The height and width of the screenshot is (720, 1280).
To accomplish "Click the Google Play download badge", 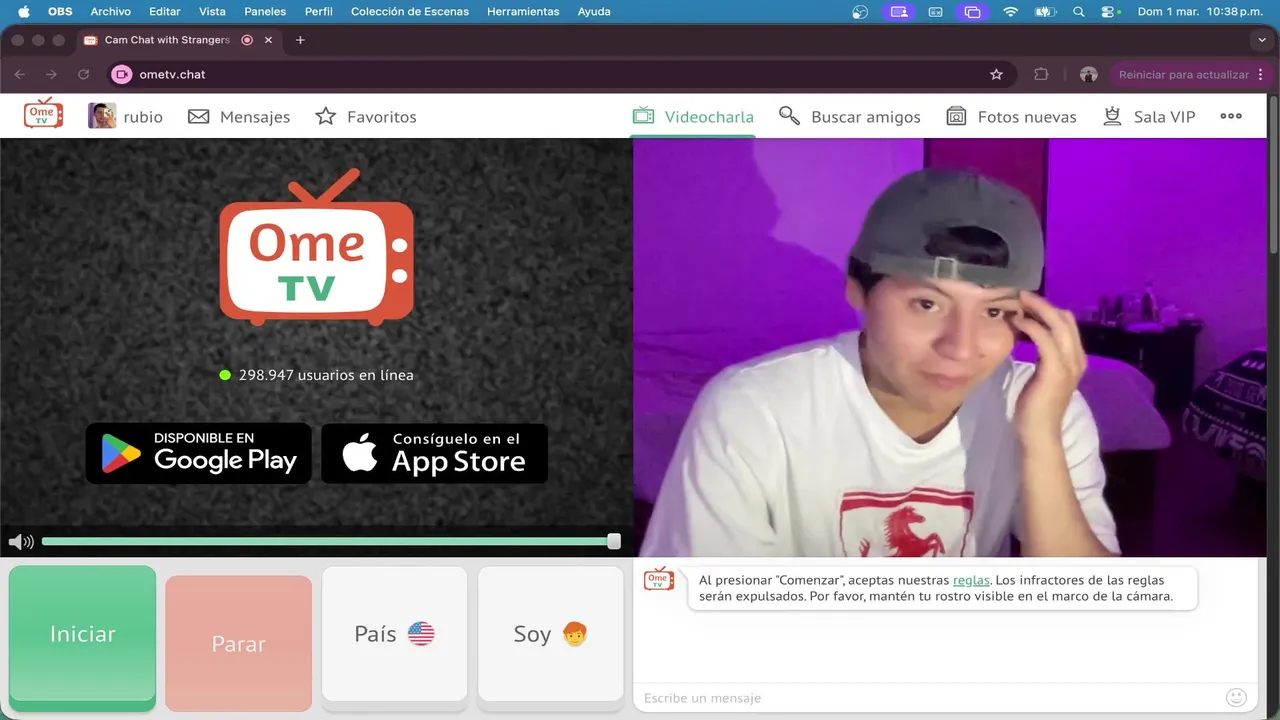I will point(199,453).
